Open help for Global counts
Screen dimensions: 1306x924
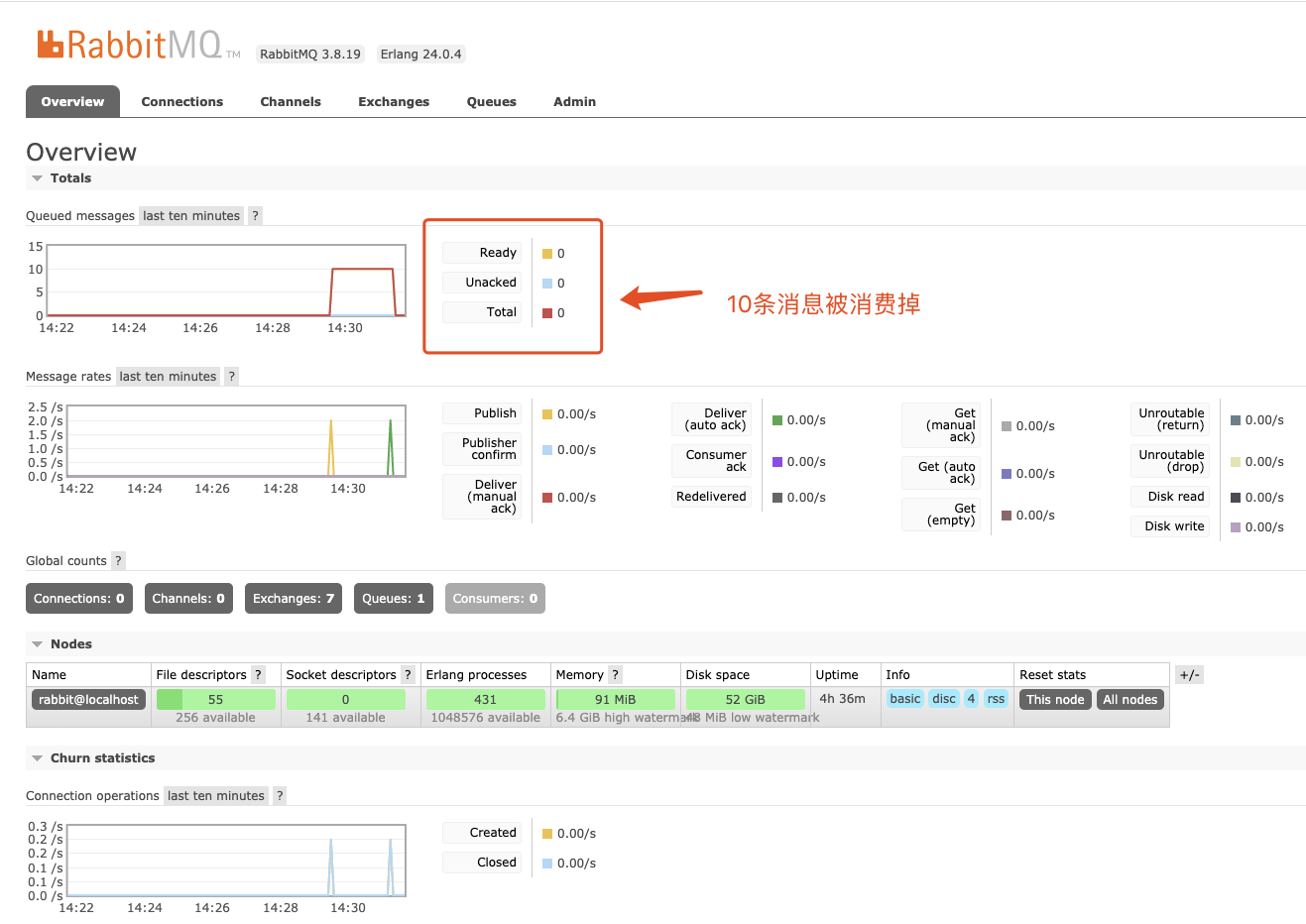tap(118, 561)
